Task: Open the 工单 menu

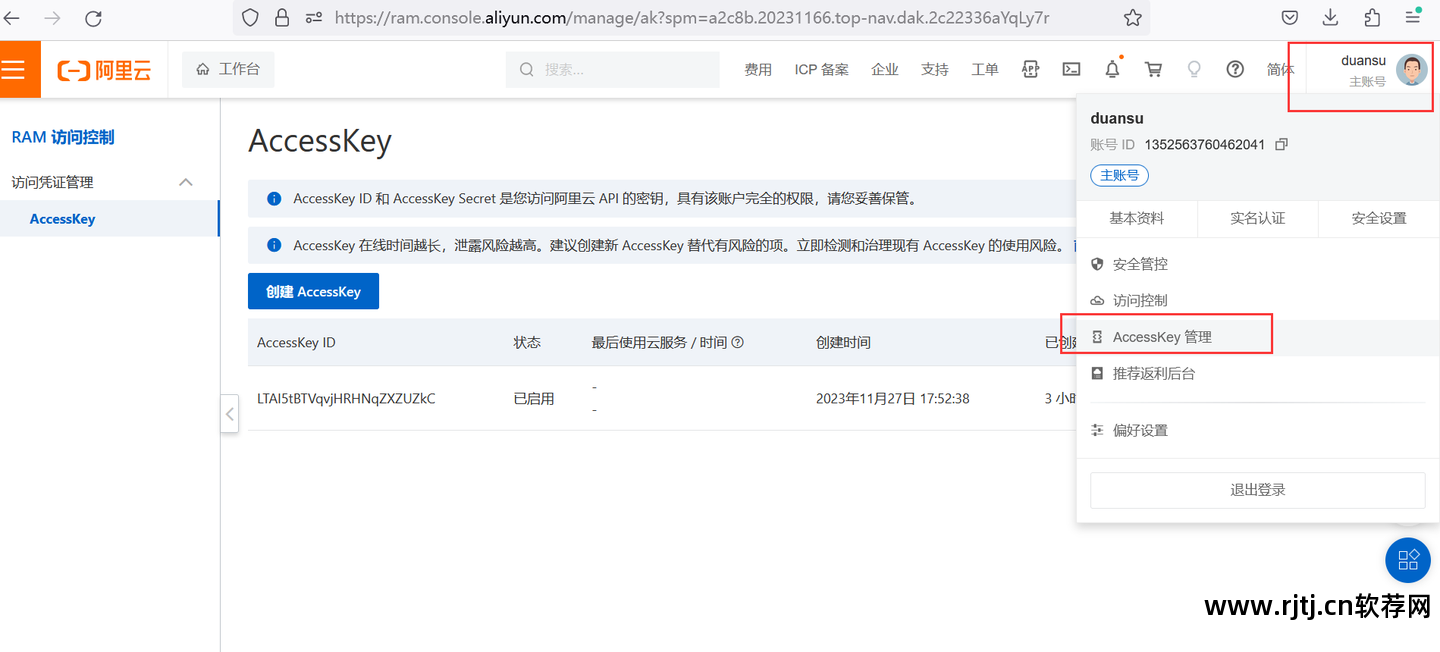Action: [985, 69]
